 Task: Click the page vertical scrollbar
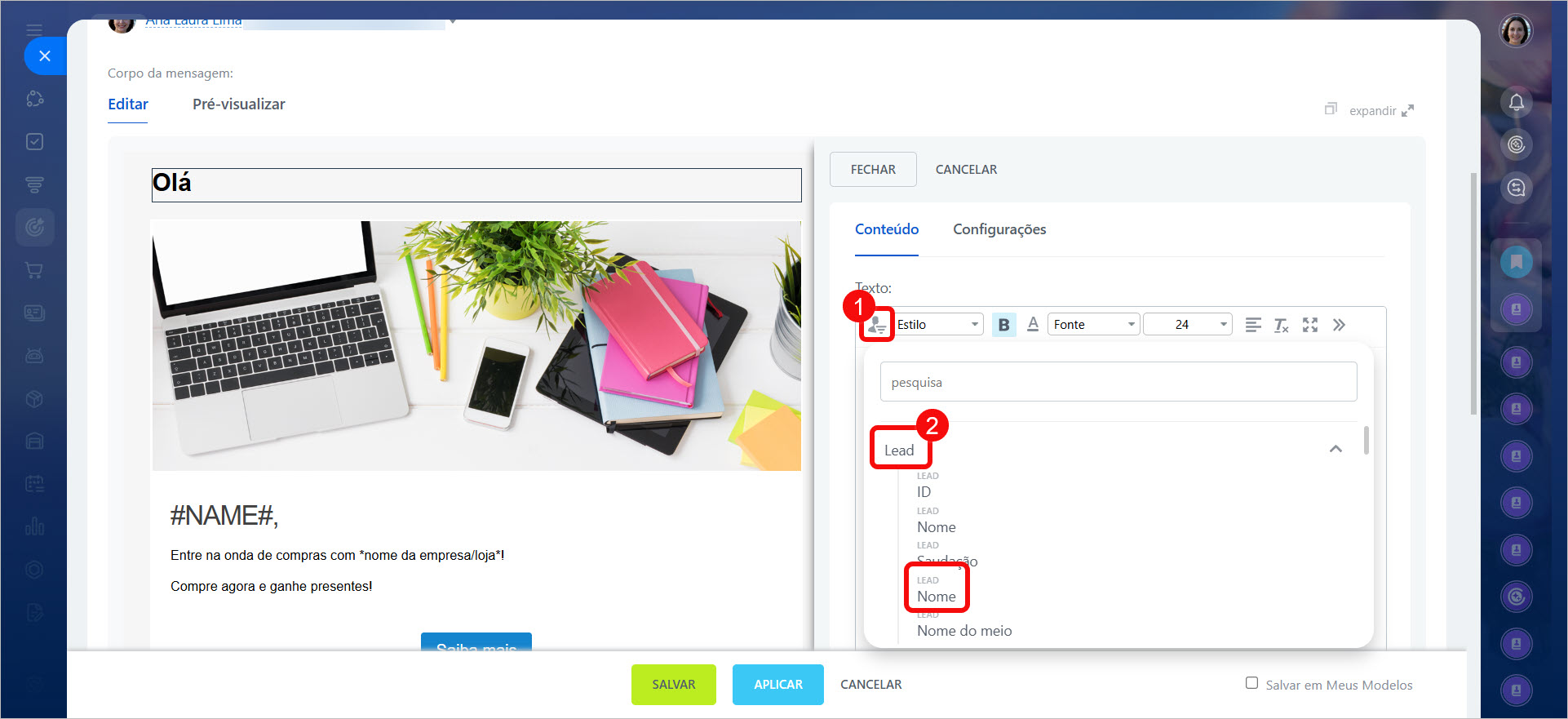click(x=1473, y=294)
